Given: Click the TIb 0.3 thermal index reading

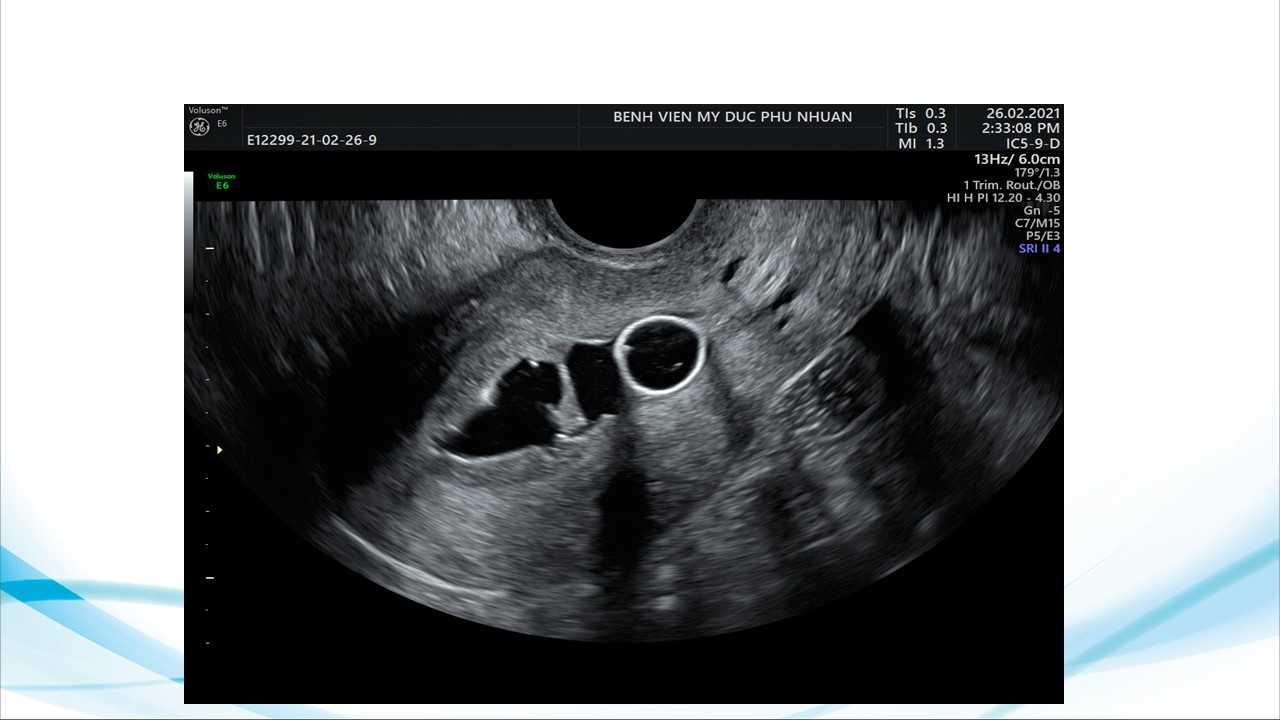Looking at the screenshot, I should pyautogui.click(x=921, y=129).
